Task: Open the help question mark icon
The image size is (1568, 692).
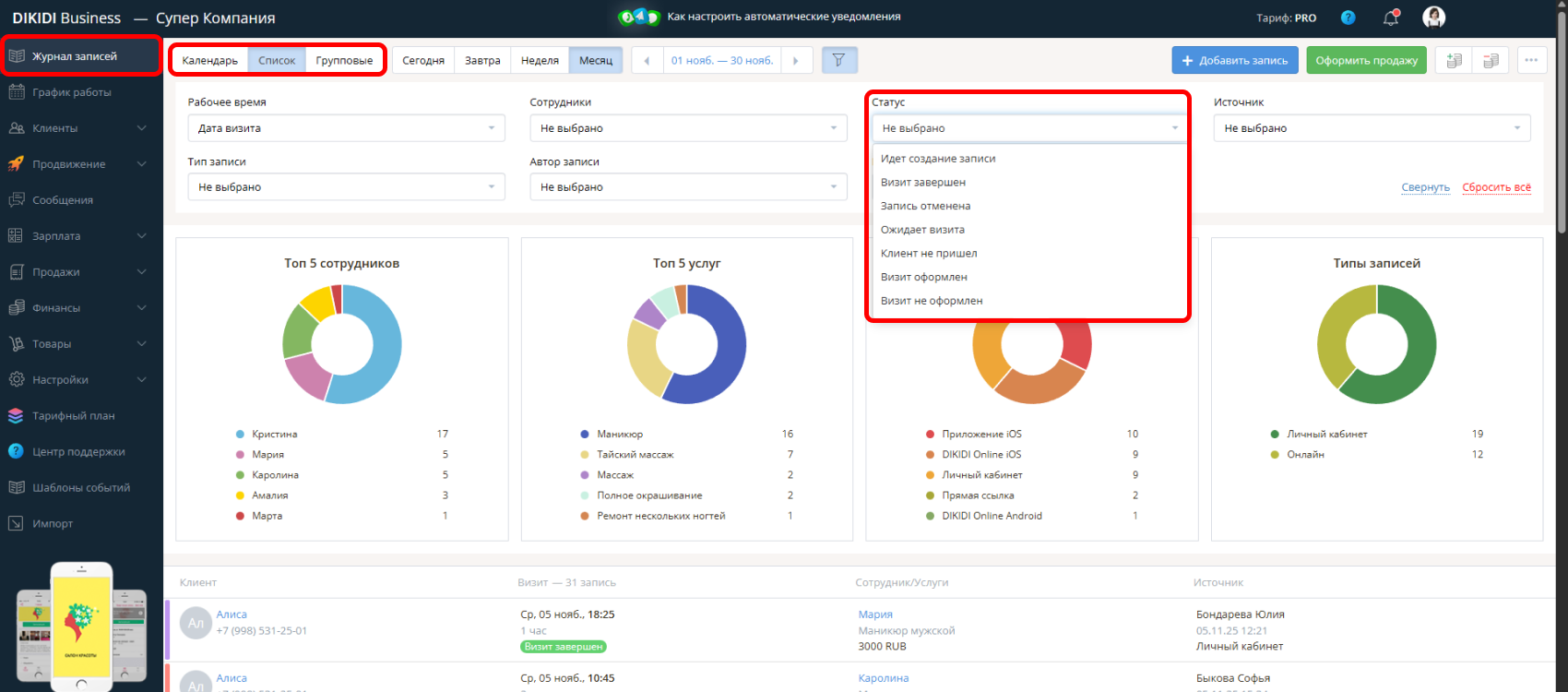Action: coord(1348,18)
